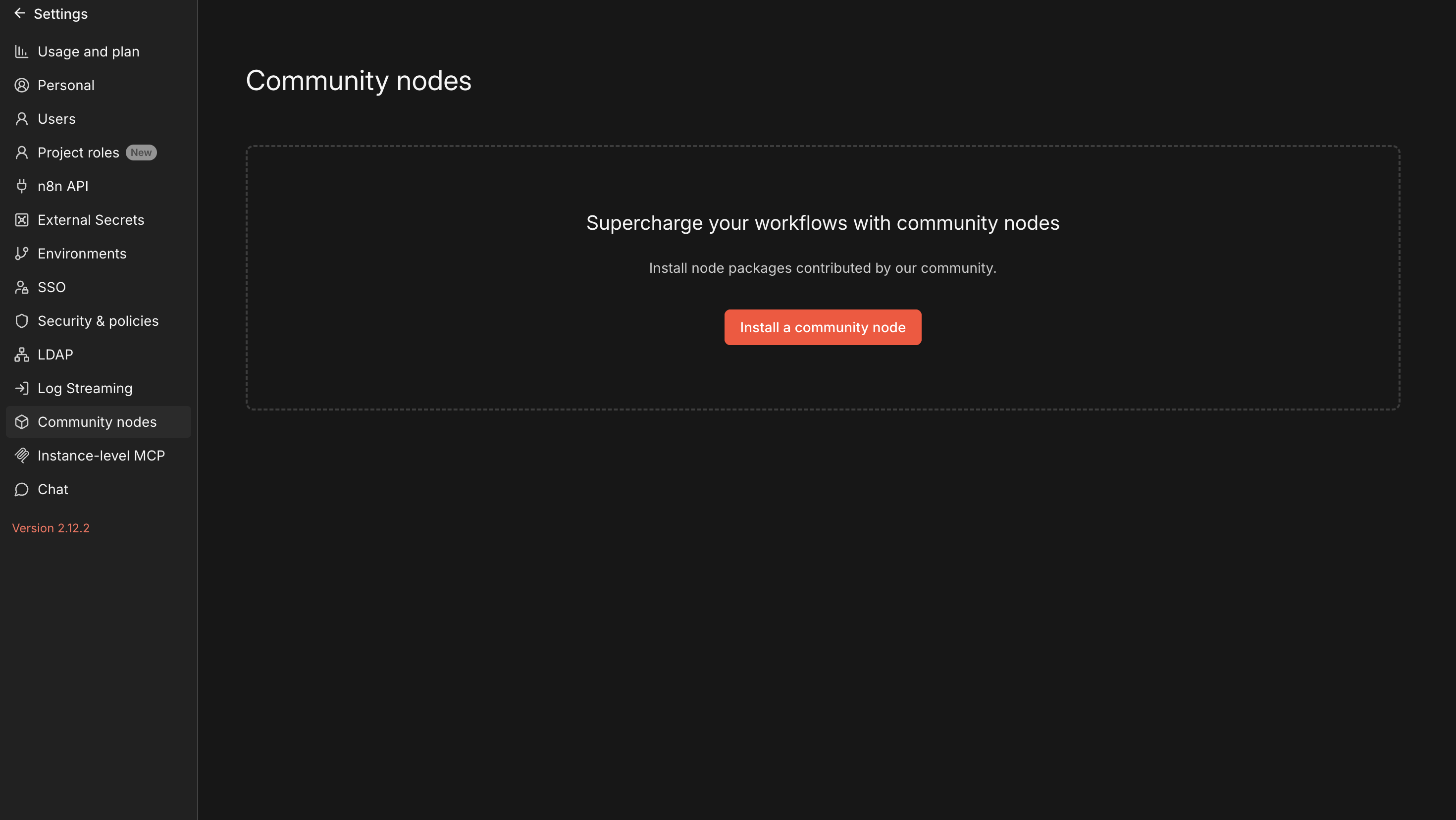Click the External Secrets vault icon
The width and height of the screenshot is (1456, 820).
click(21, 220)
